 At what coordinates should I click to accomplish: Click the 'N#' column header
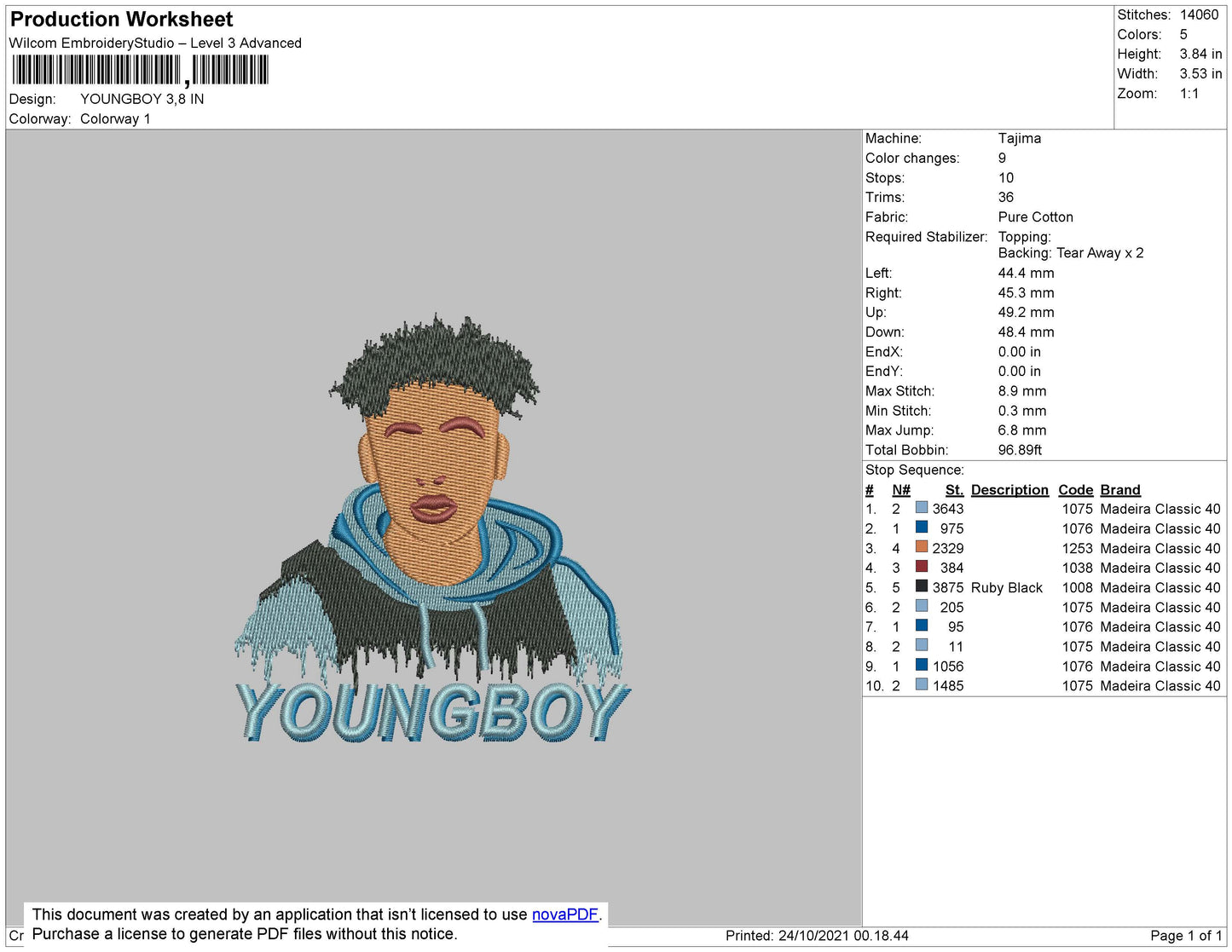tap(901, 489)
